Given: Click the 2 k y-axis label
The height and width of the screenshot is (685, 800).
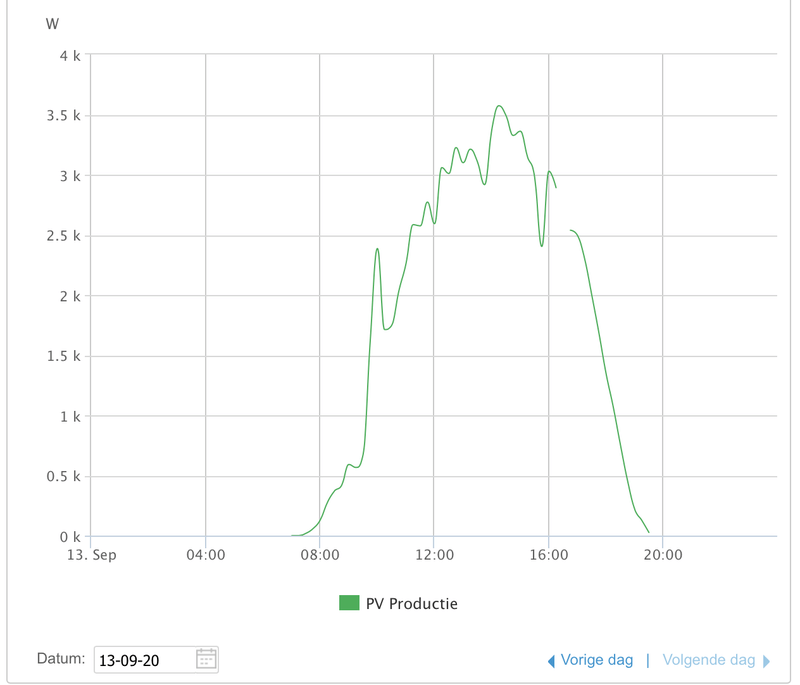Looking at the screenshot, I should point(70,296).
